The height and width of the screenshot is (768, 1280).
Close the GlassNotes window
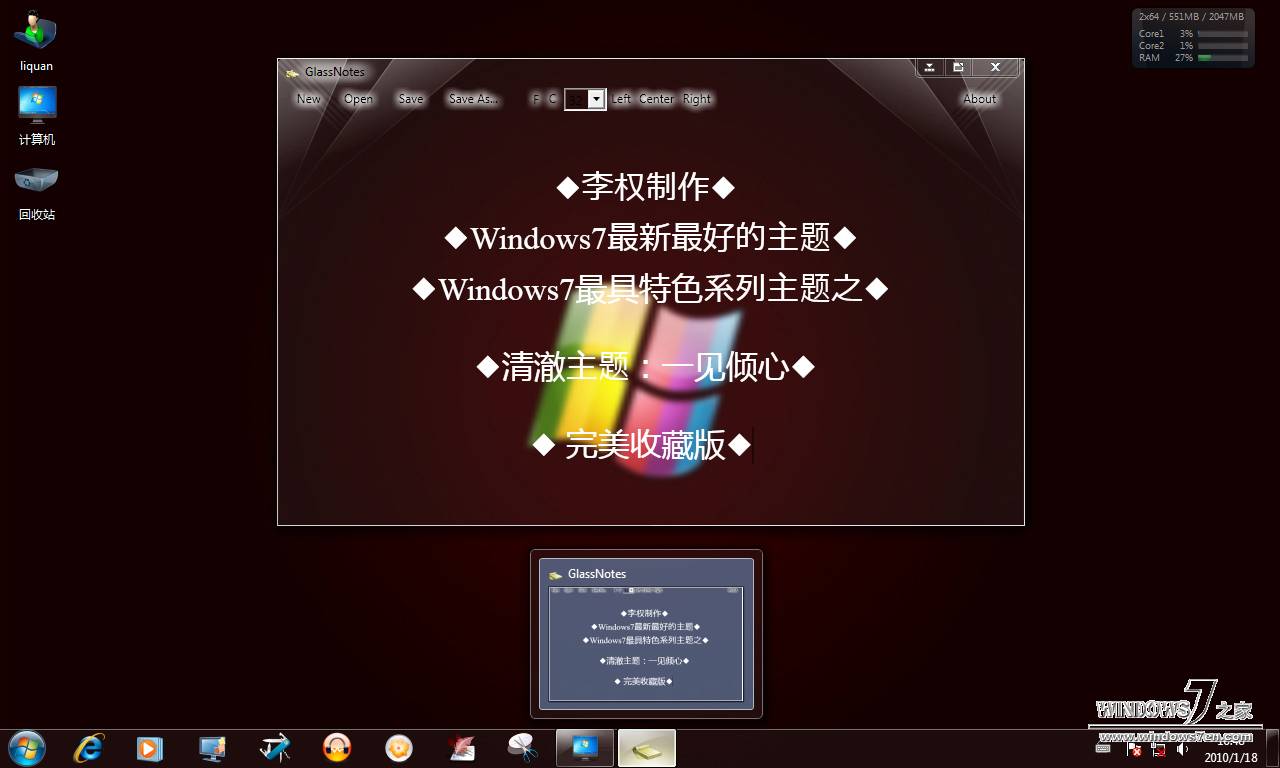[996, 67]
